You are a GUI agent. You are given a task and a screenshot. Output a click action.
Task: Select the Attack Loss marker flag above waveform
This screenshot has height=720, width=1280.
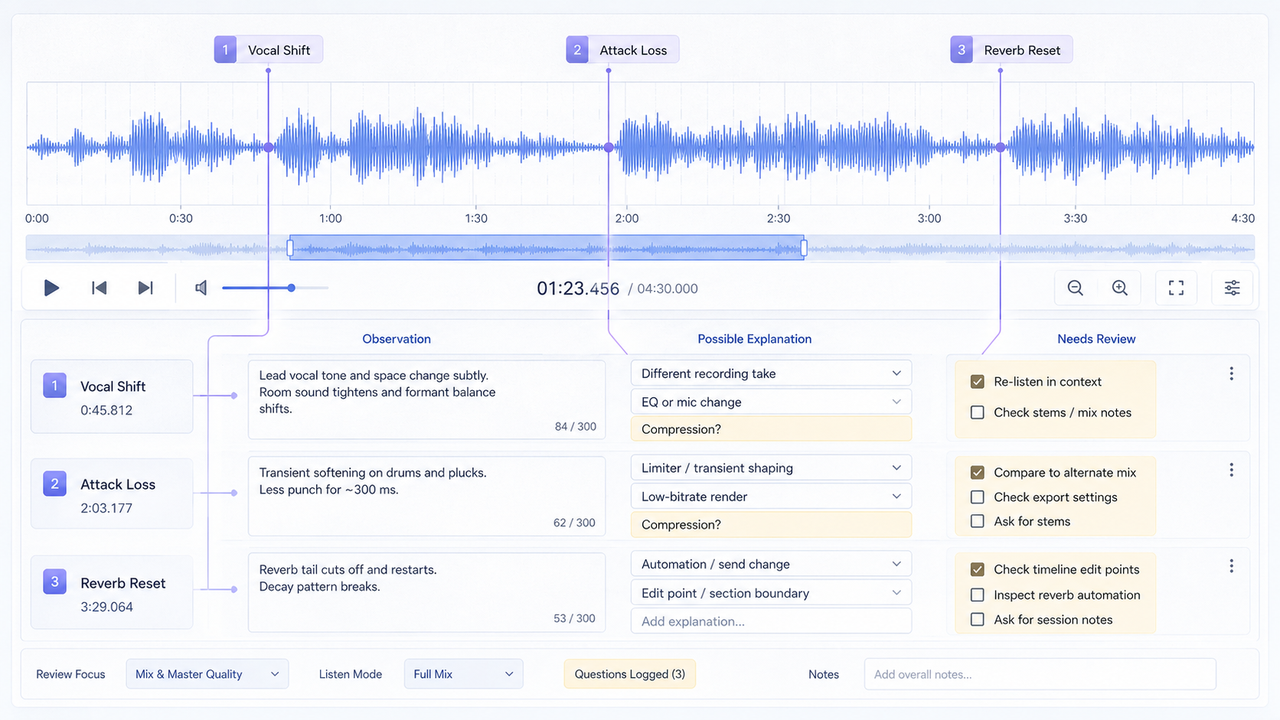(622, 50)
